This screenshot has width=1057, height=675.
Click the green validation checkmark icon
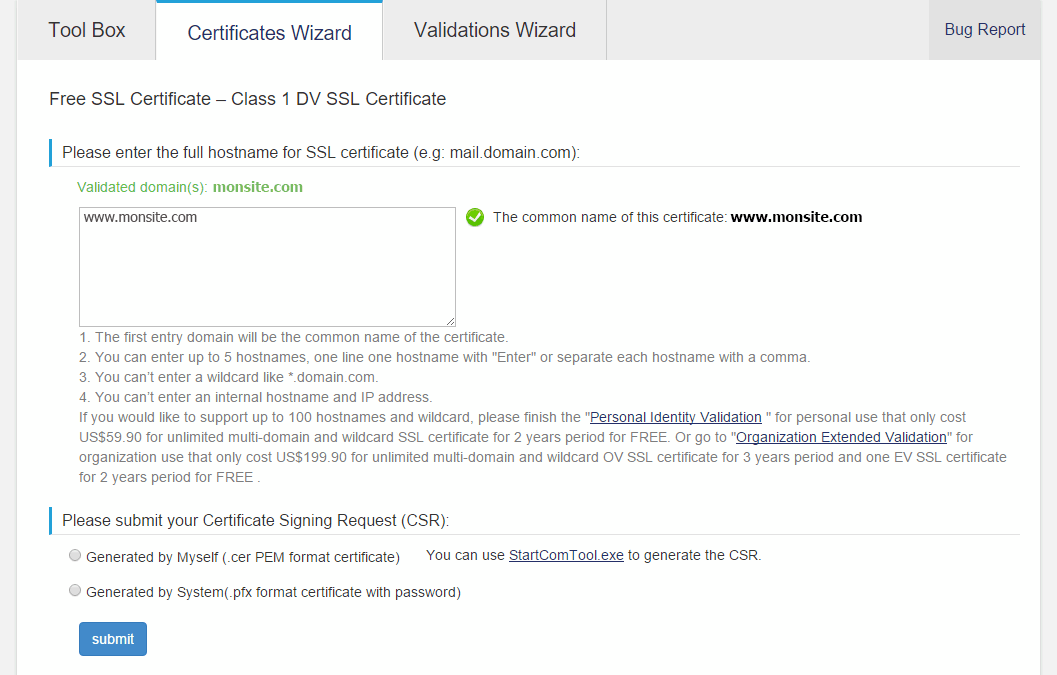475,217
